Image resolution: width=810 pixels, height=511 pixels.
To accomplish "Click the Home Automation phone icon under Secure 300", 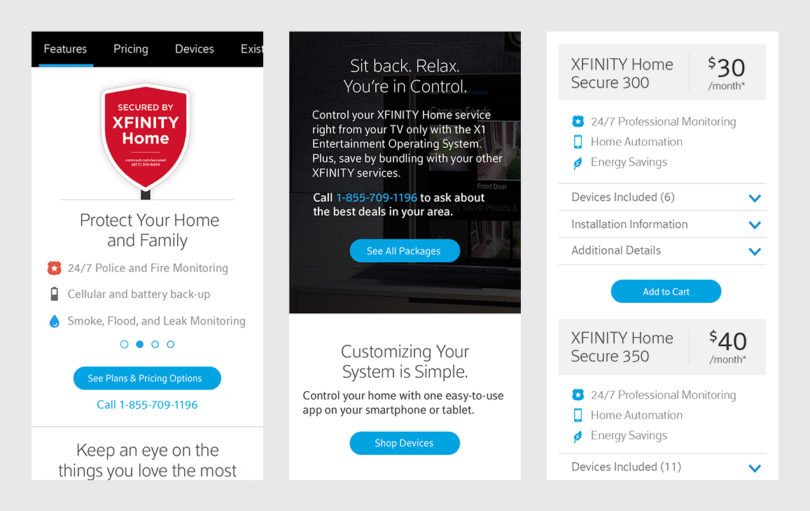I will [x=578, y=142].
